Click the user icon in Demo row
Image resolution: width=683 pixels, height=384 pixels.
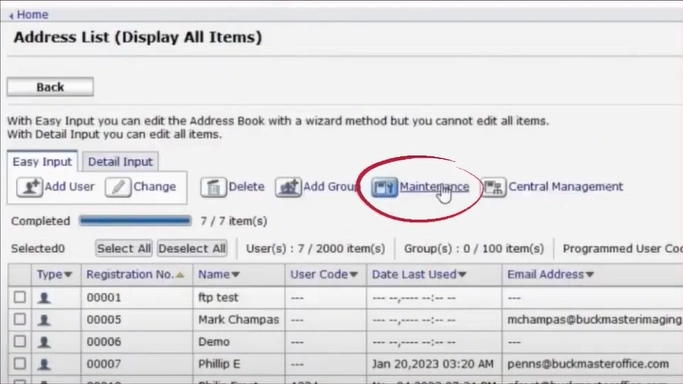[44, 342]
